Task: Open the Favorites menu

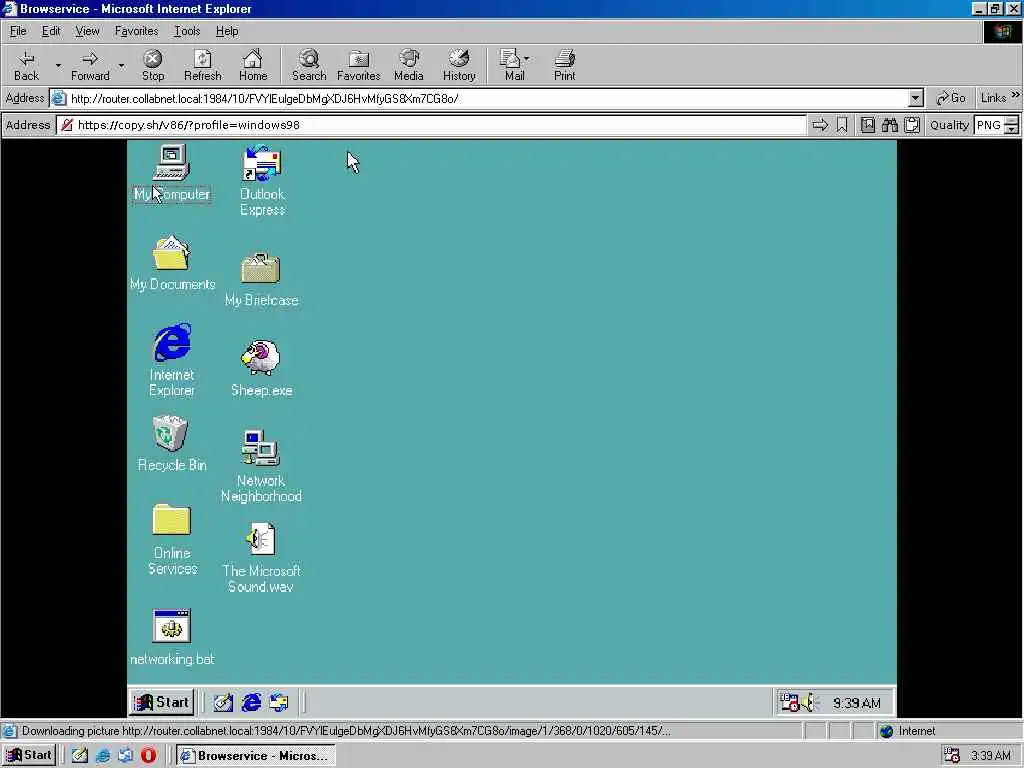Action: 136,31
